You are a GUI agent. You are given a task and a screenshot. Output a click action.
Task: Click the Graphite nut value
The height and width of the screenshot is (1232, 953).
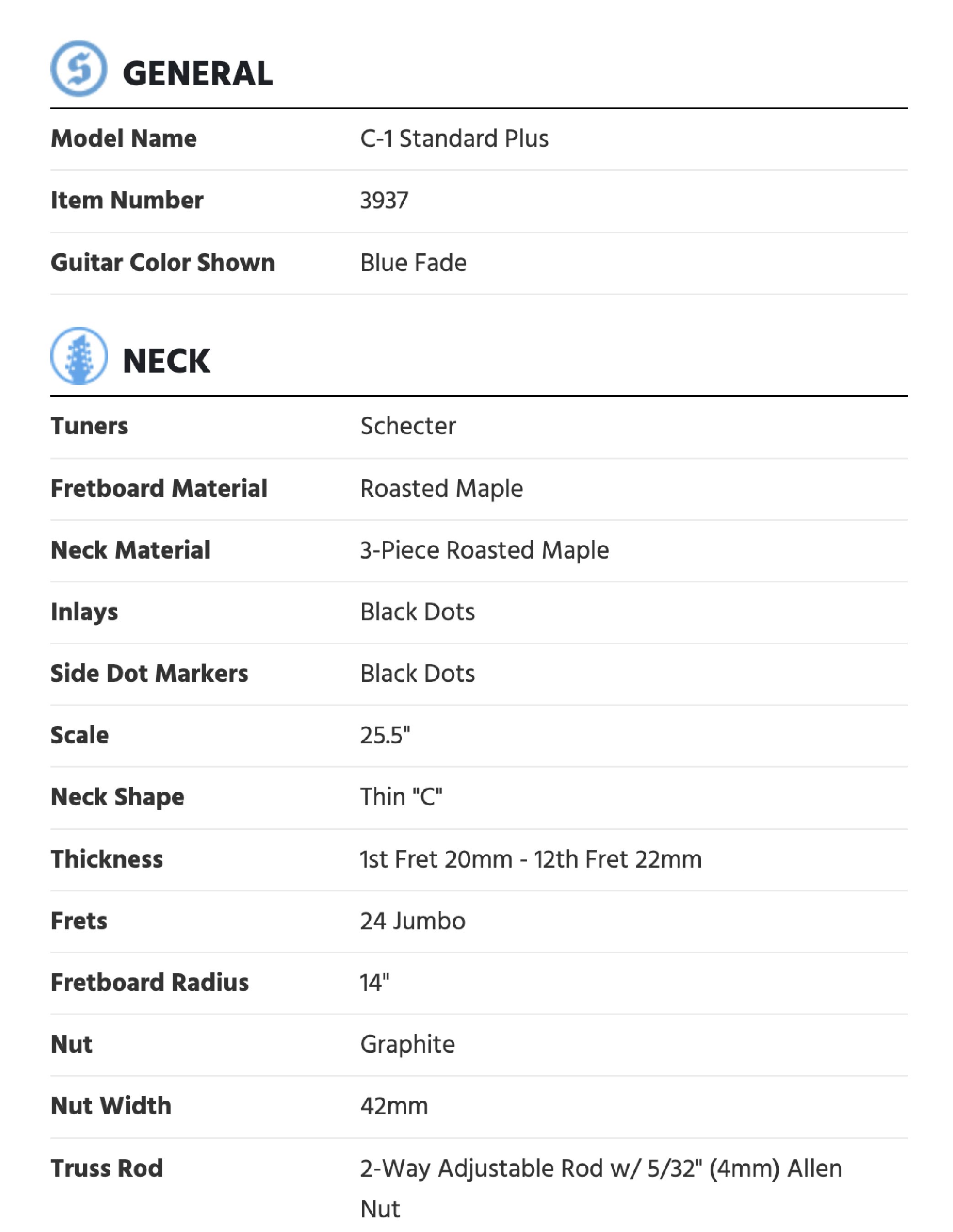point(407,1044)
